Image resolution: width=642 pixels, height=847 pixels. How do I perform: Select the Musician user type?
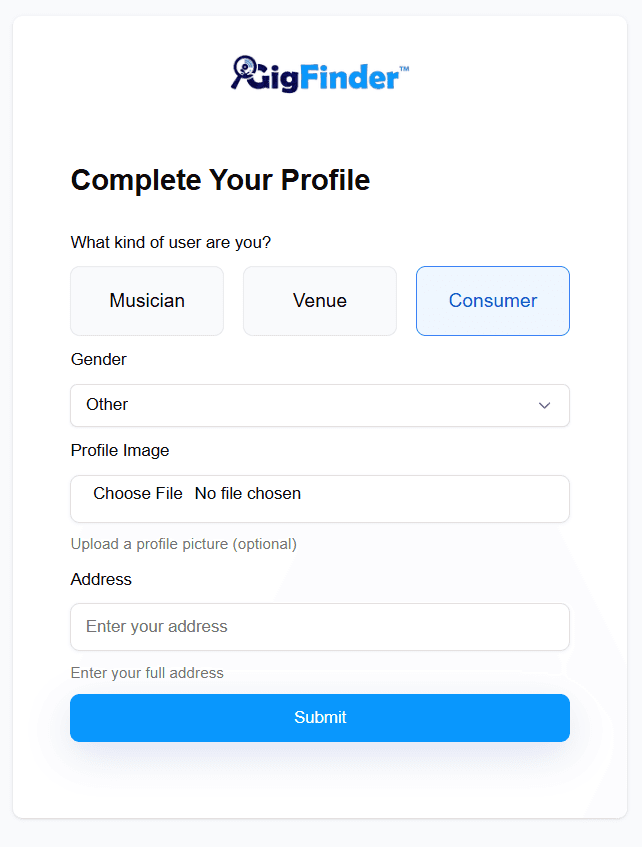pos(147,301)
